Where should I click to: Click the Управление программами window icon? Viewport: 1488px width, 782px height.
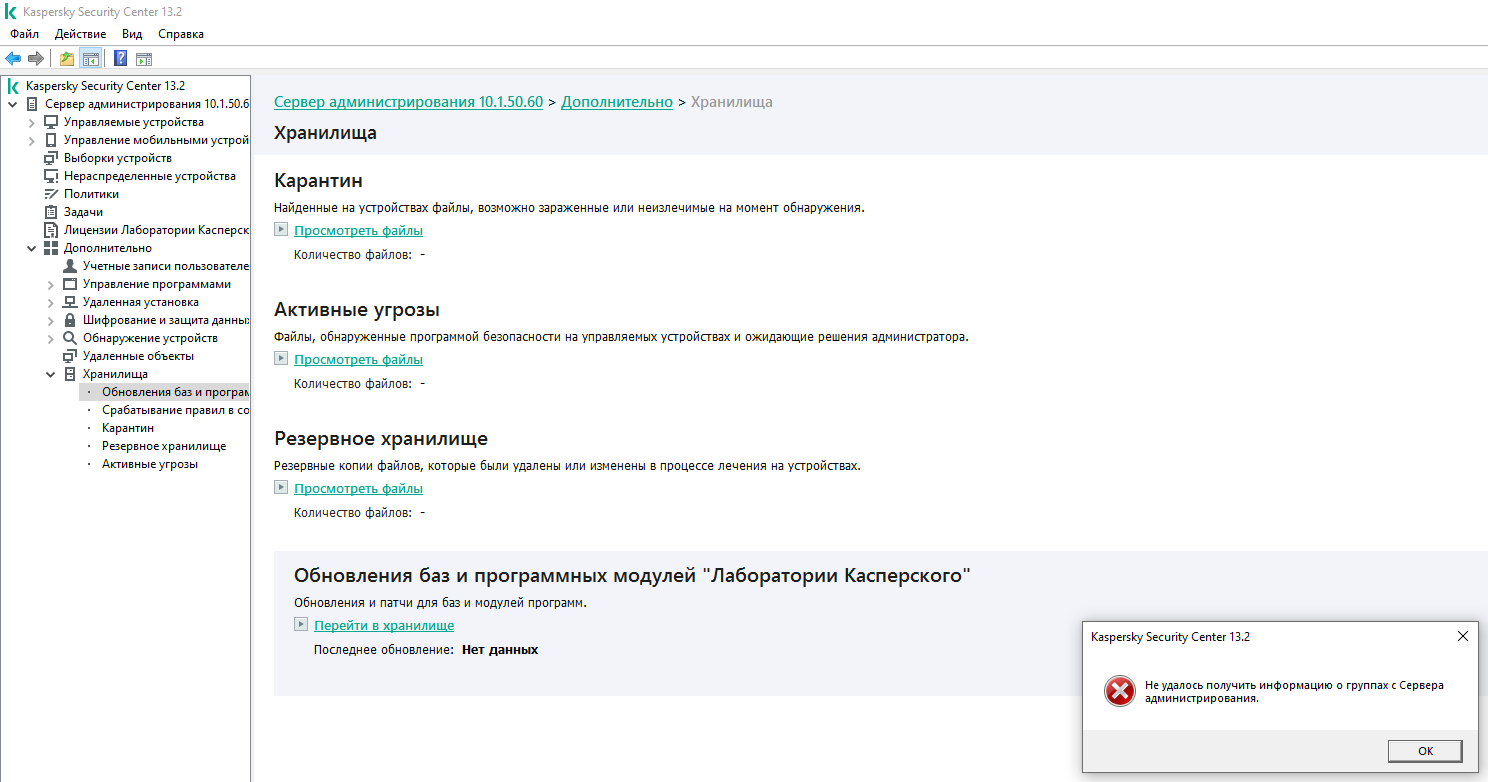[x=70, y=284]
